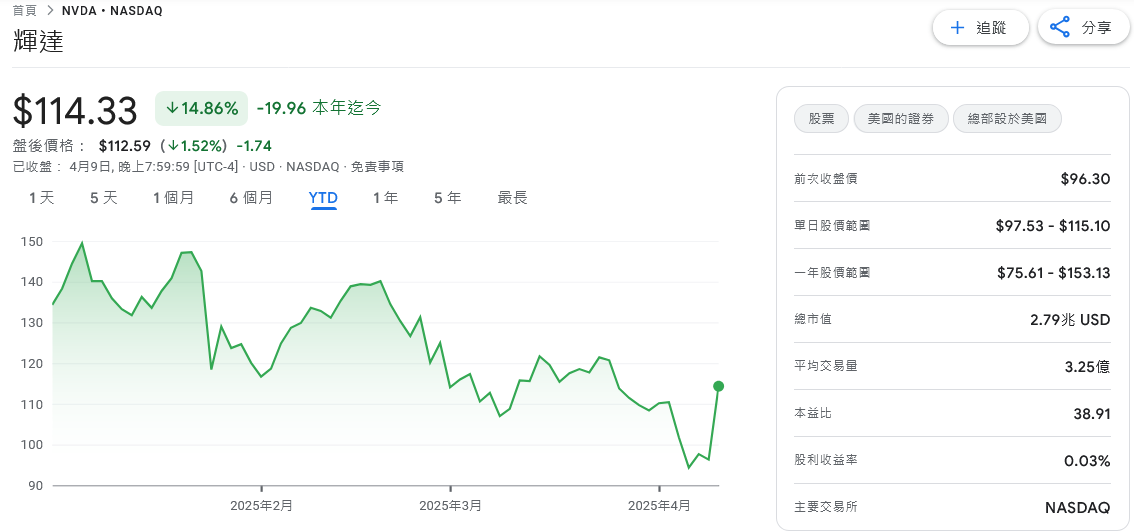The image size is (1134, 532).
Task: Click the breadcrumb chevron after 首頁
Action: tap(50, 11)
